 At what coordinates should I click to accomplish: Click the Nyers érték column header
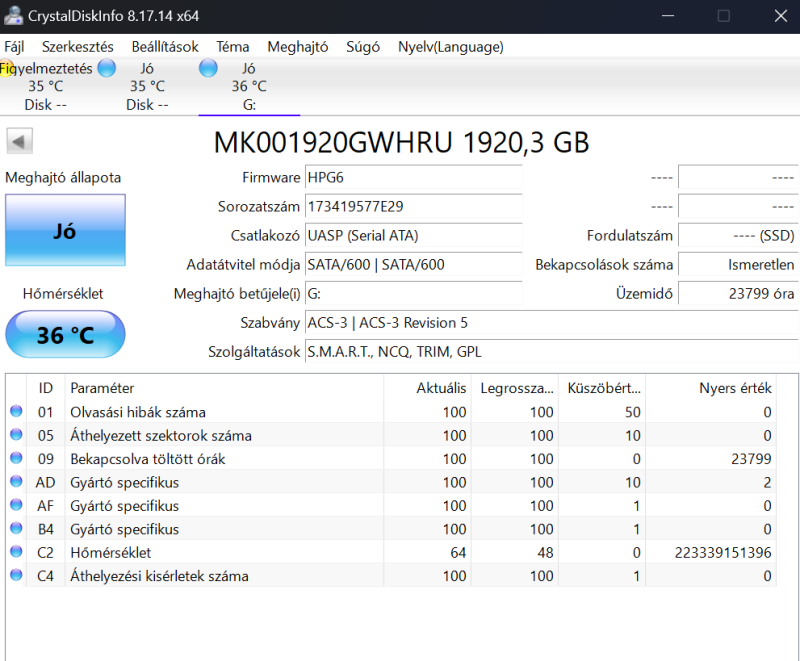(711, 388)
